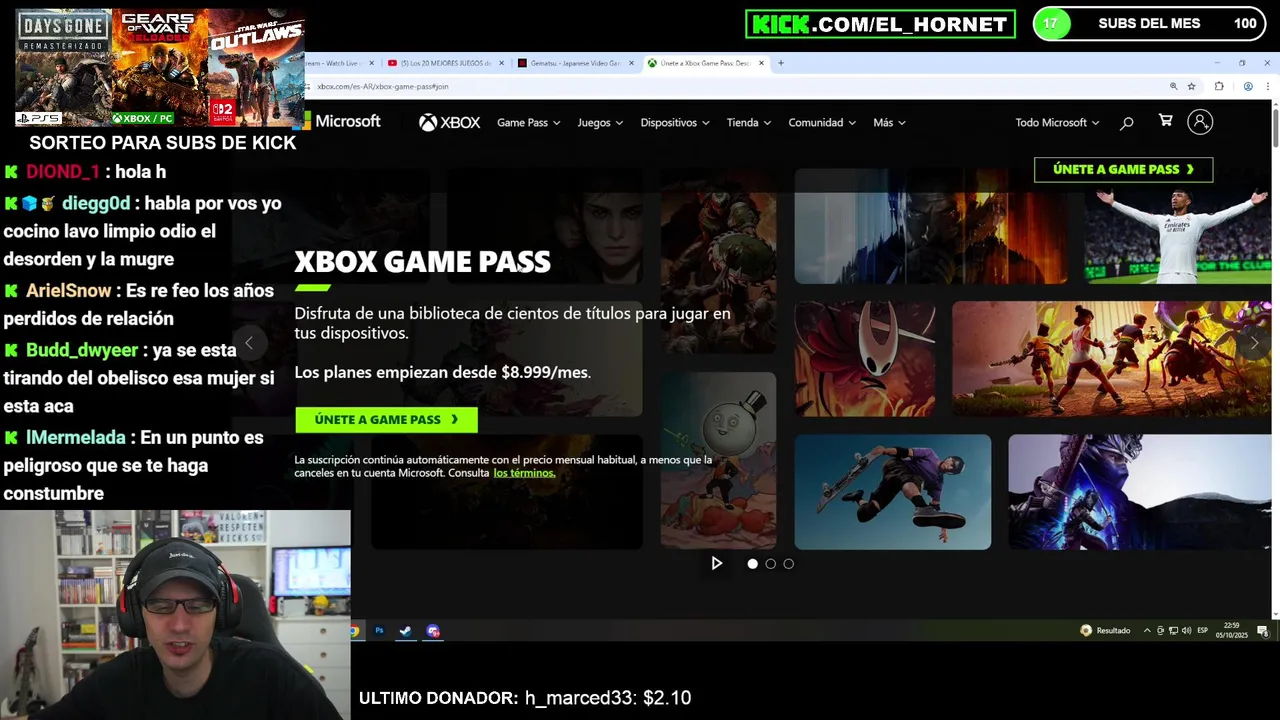Click the 'Los planes empiezan desde $8.999/mes' text
Viewport: 1280px width, 720px height.
tap(442, 372)
